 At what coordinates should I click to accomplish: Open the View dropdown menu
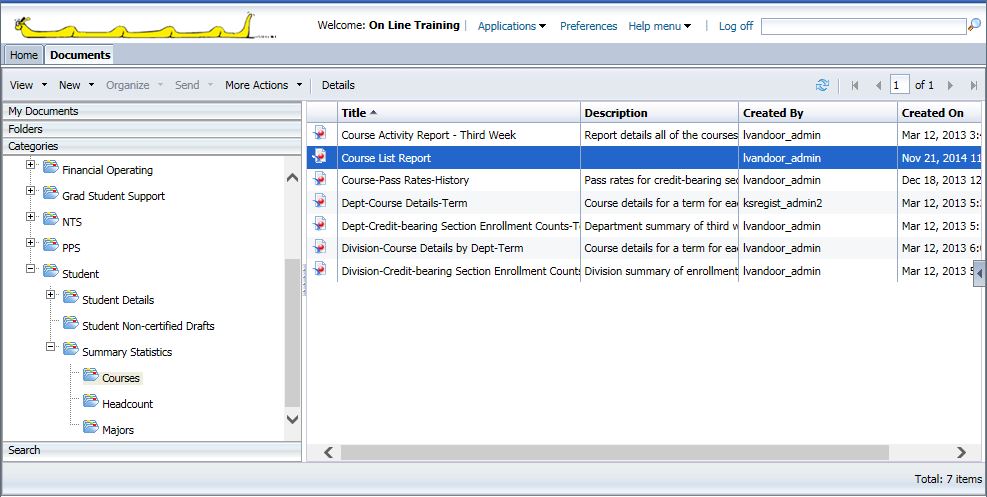(29, 85)
